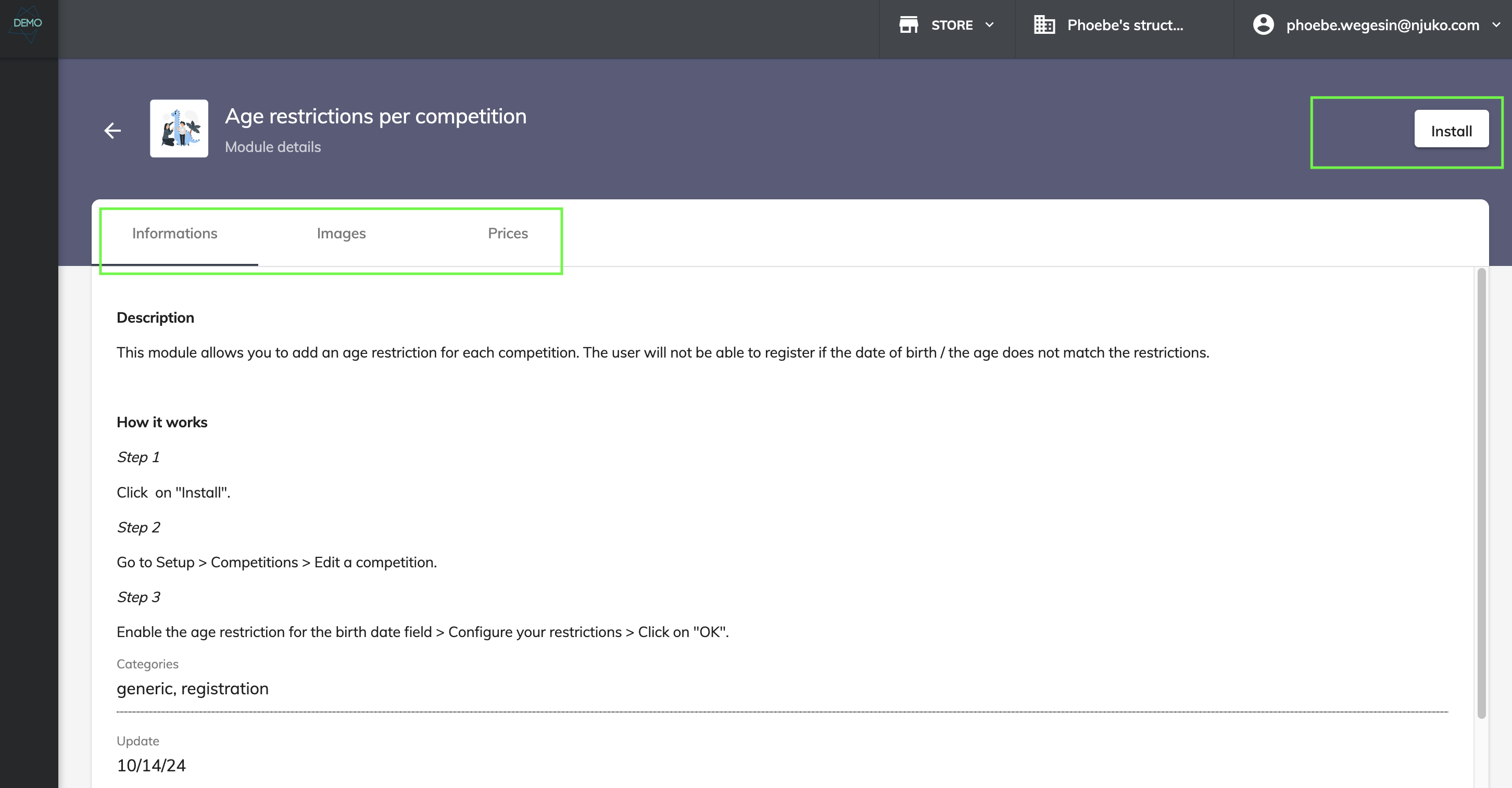Switch to the Images tab
1512x788 pixels.
coord(342,233)
